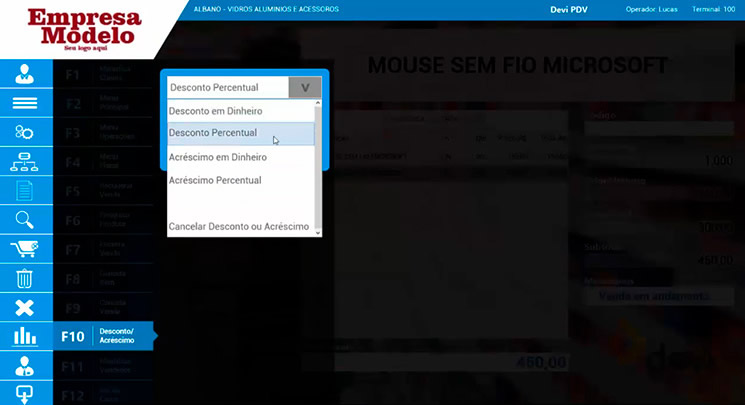Image resolution: width=745 pixels, height=405 pixels.
Task: Click the Empresa Modelo logo
Action: click(85, 29)
